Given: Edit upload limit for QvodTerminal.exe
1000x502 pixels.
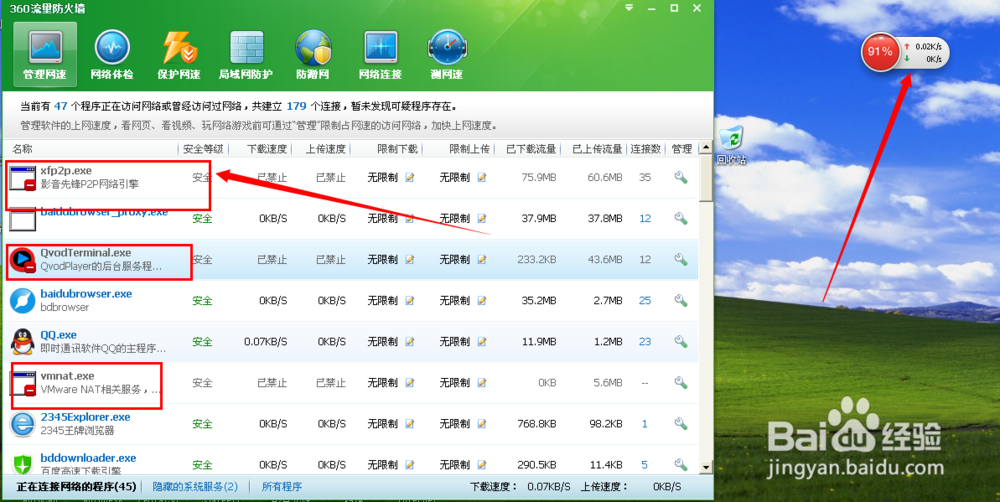Looking at the screenshot, I should tap(482, 260).
